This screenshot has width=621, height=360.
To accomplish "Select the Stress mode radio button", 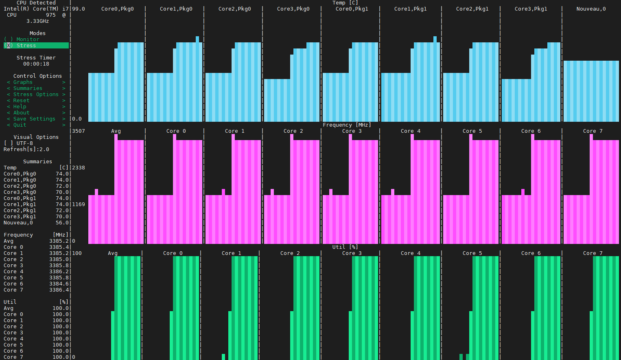I will coord(36,46).
